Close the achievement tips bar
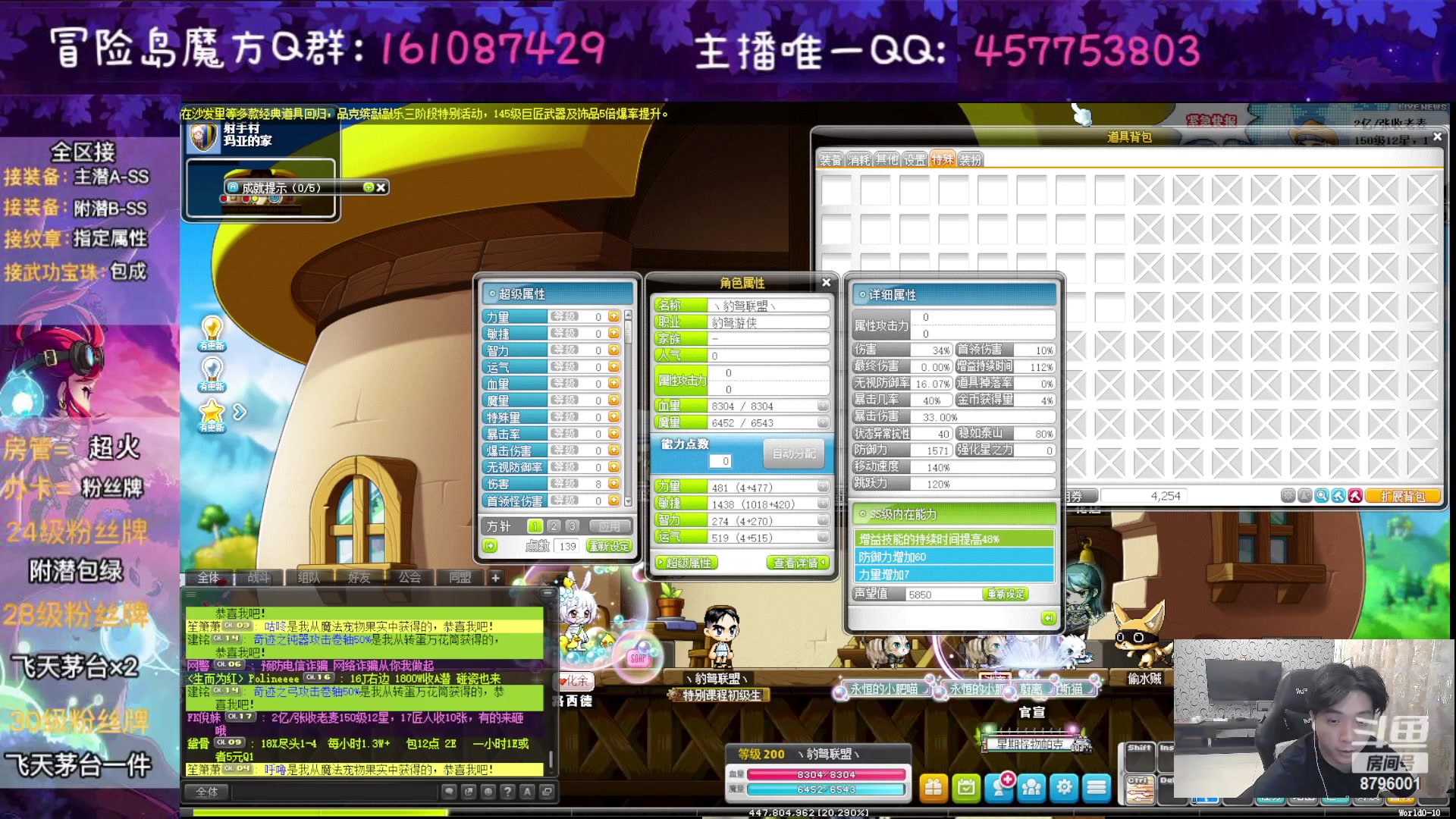 coord(381,187)
